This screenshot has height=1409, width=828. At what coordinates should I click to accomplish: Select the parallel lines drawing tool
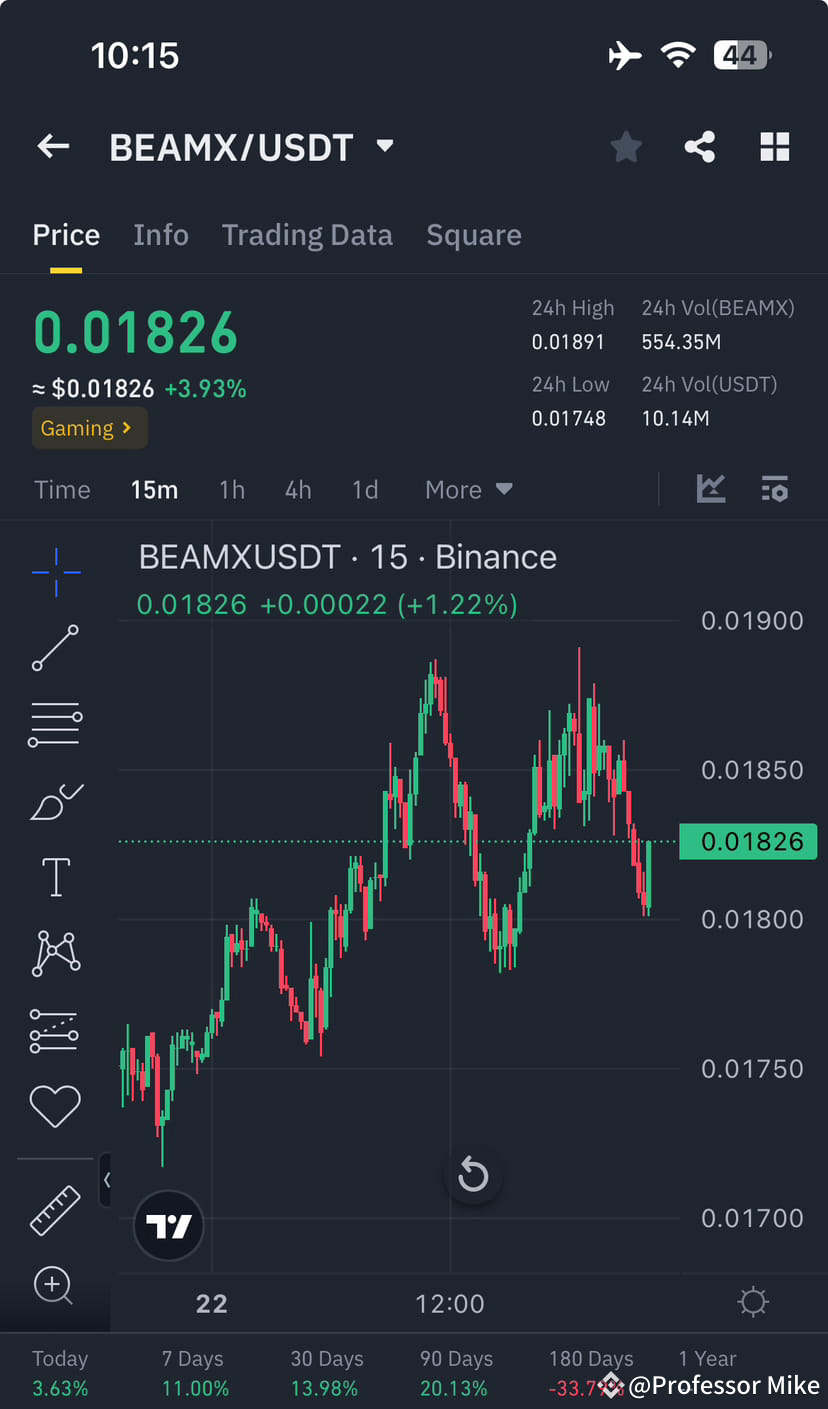pyautogui.click(x=55, y=724)
